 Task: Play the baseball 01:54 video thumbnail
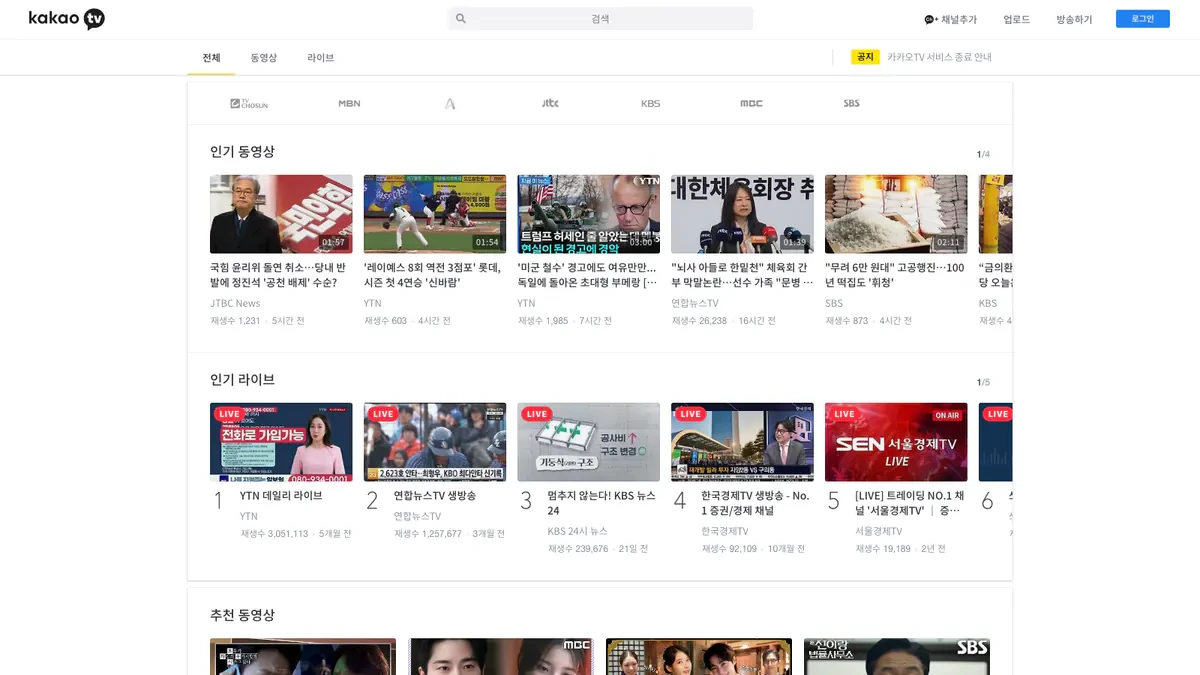point(435,214)
